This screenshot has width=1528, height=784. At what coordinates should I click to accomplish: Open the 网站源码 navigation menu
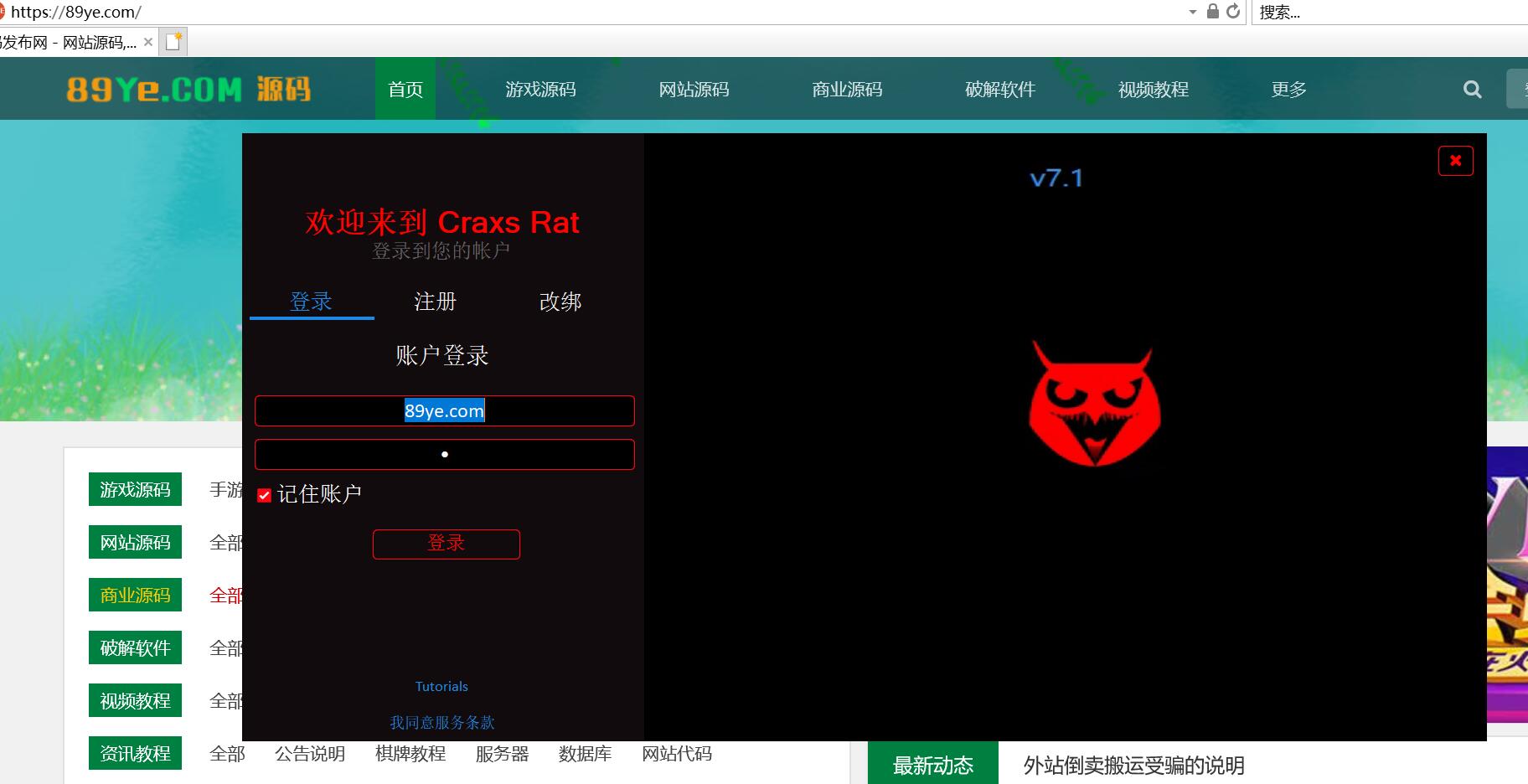694,90
